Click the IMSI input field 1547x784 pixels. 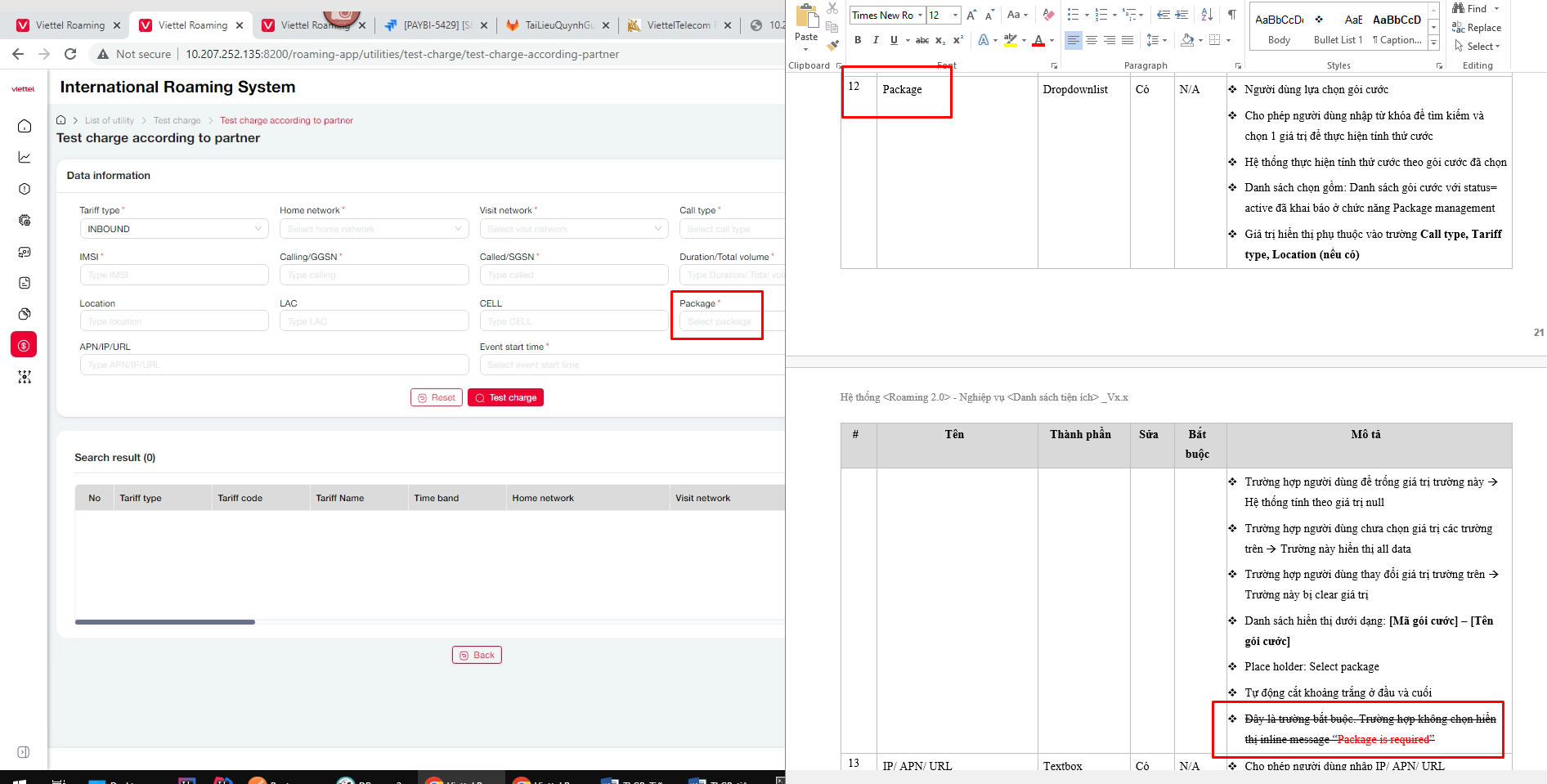tap(173, 275)
